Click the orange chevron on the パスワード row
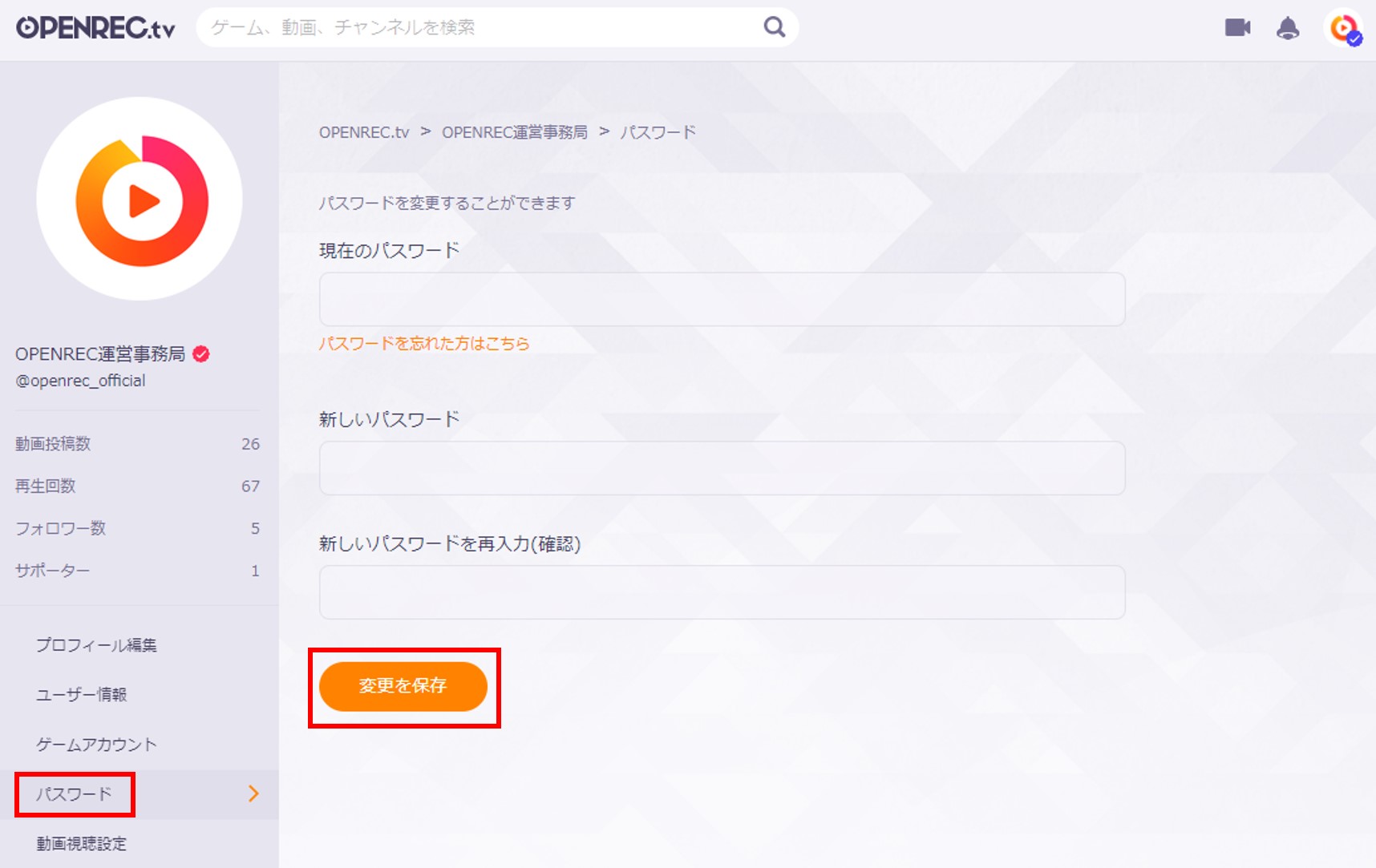 pos(253,793)
